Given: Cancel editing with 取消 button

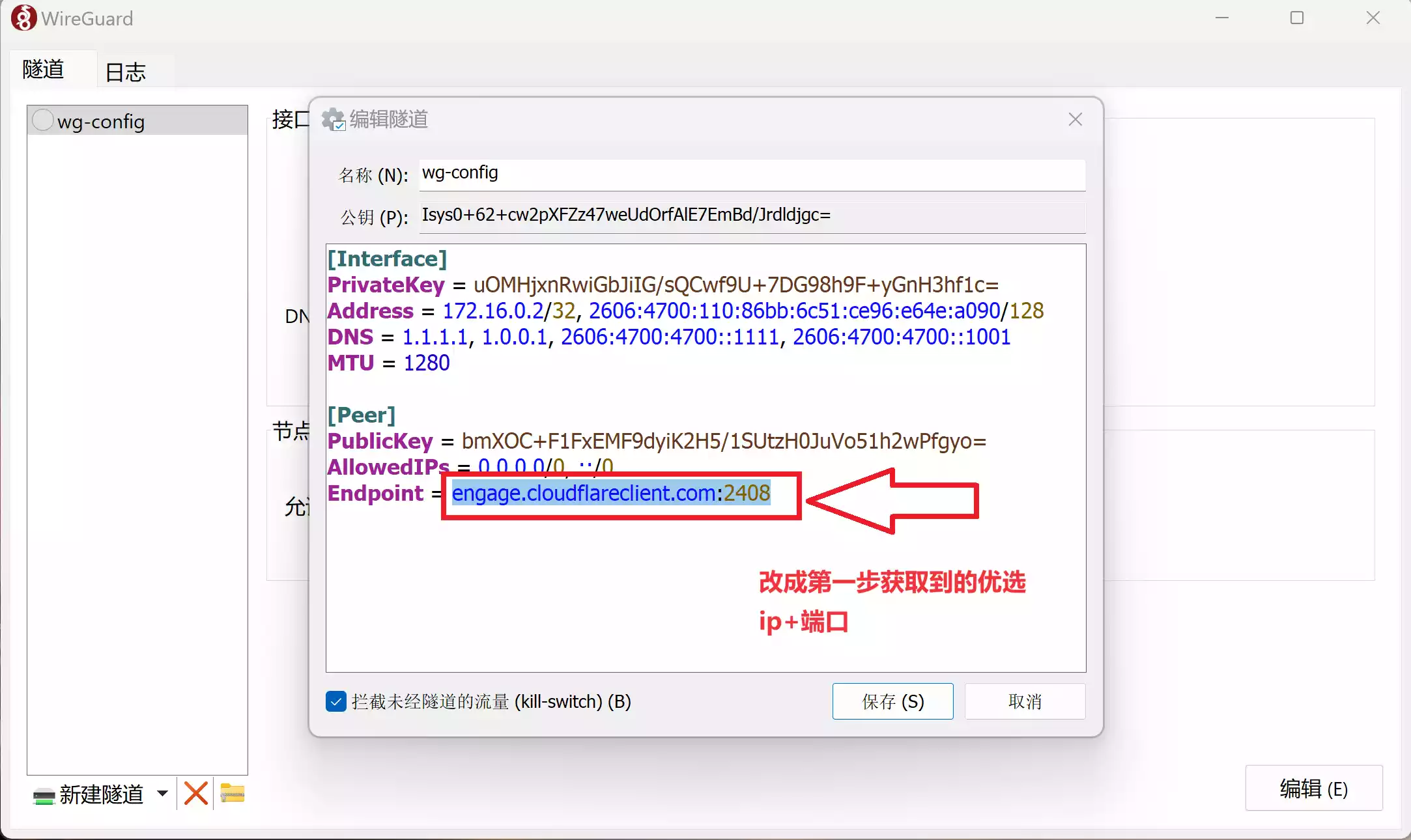Looking at the screenshot, I should point(1025,701).
